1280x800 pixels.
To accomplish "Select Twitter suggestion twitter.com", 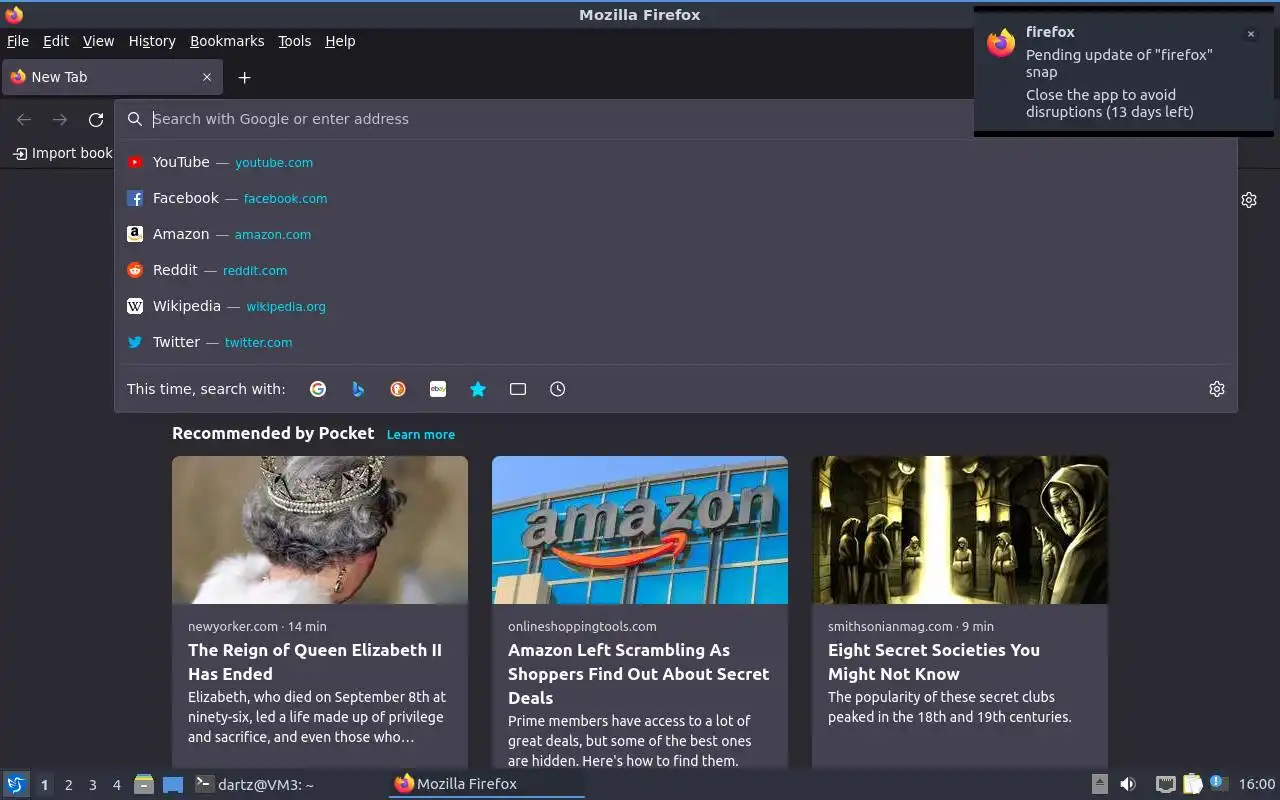I will (676, 342).
